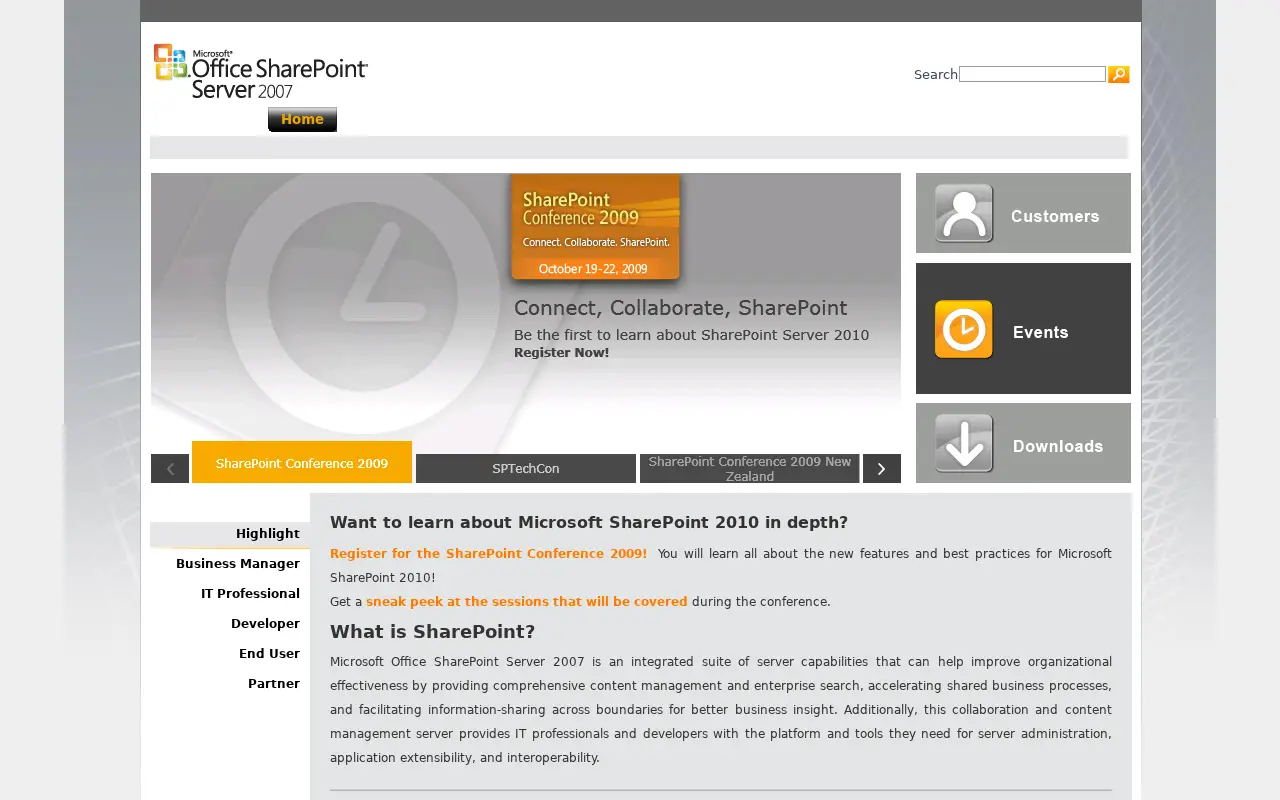The image size is (1280, 800).
Task: Select the SharePoint Conference 2009 slide tab
Action: (x=302, y=462)
